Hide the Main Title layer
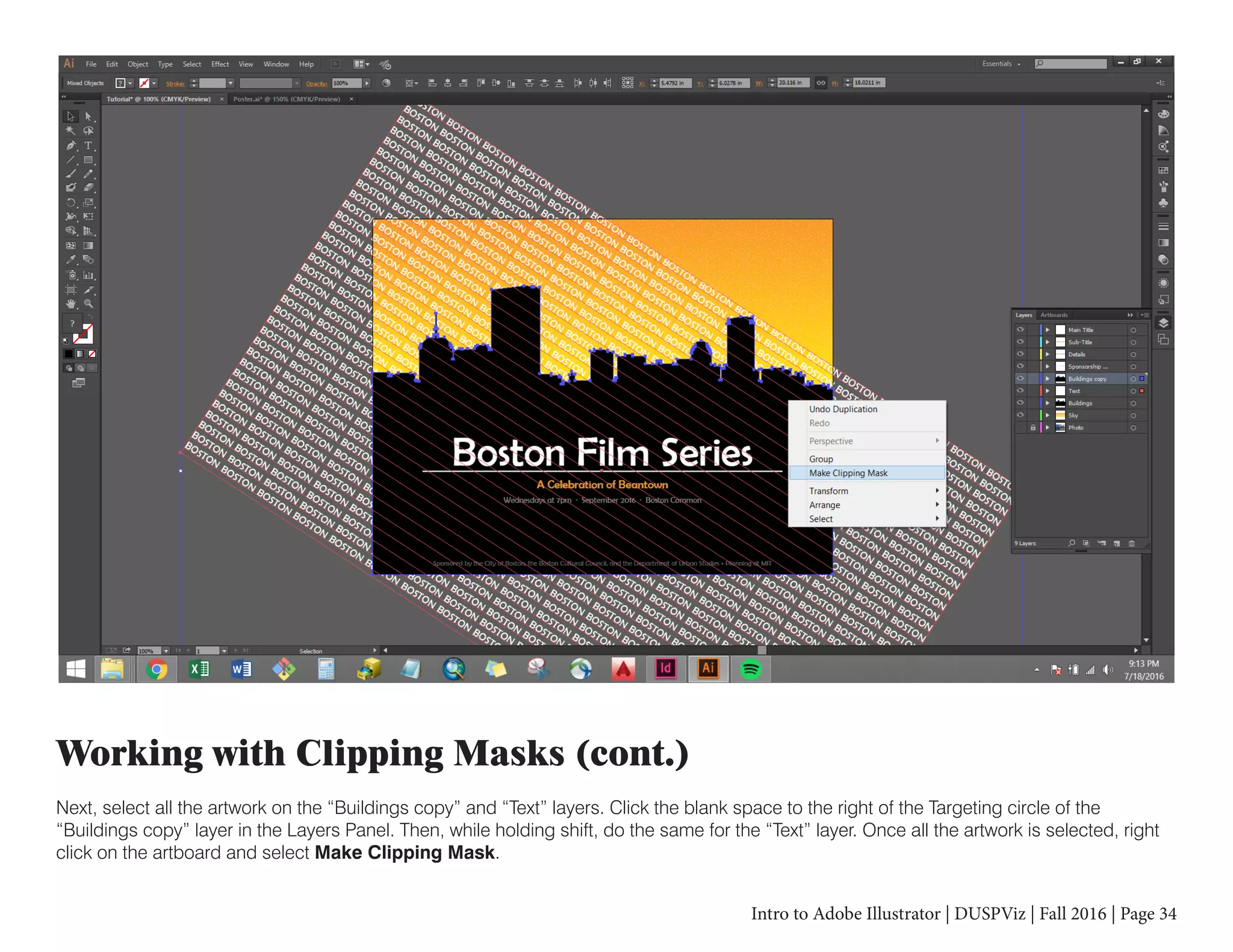The height and width of the screenshot is (952, 1233). click(x=1020, y=330)
